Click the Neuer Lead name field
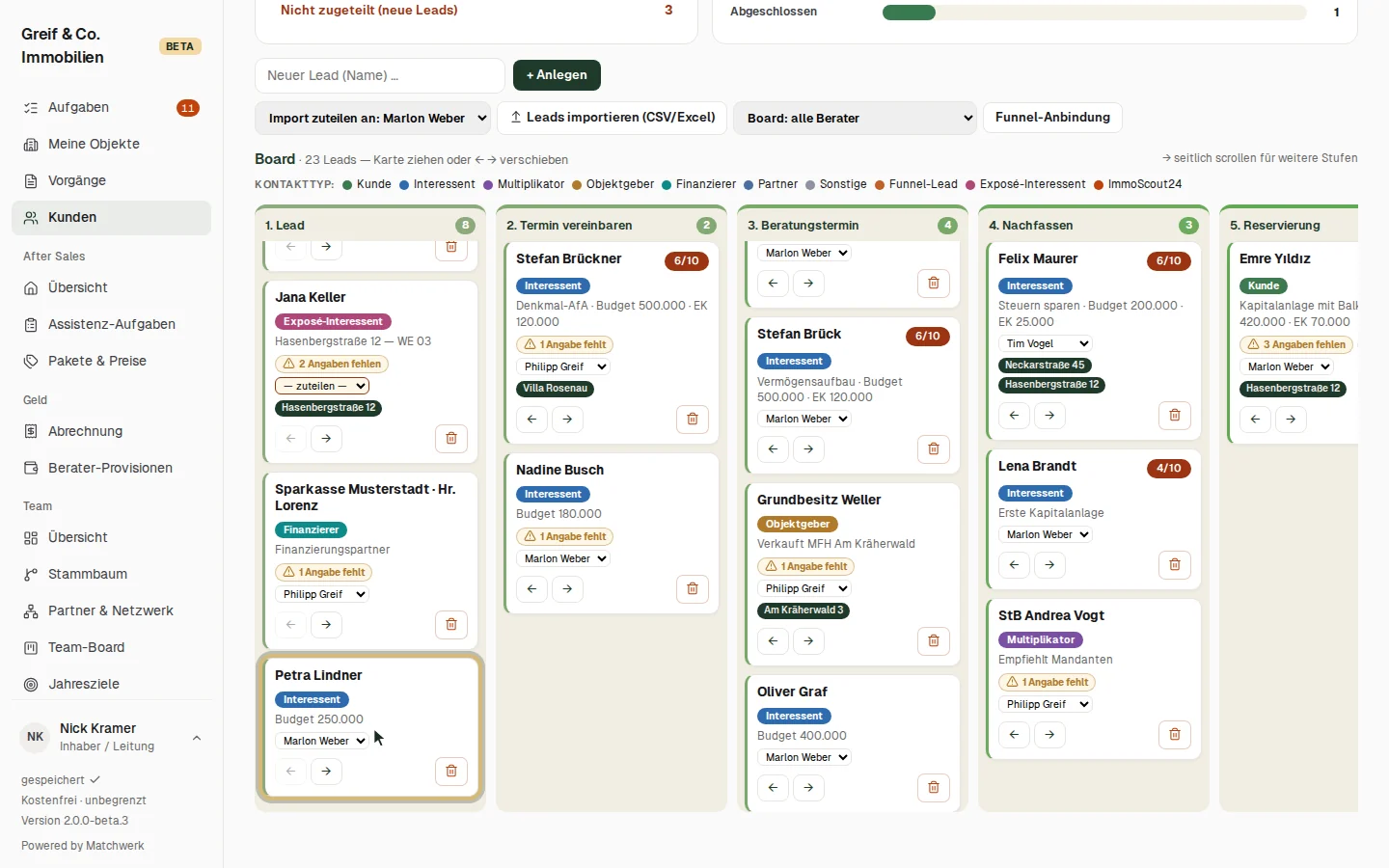1389x868 pixels. tap(380, 75)
